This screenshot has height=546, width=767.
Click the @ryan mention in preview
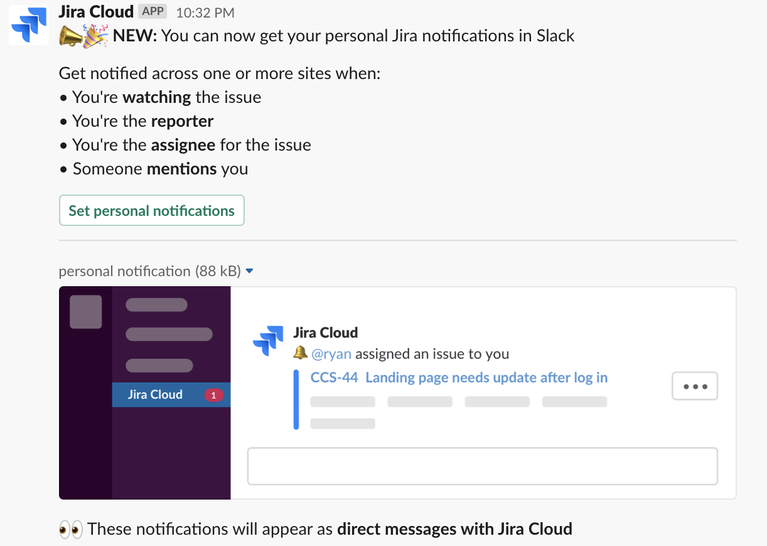pos(331,354)
